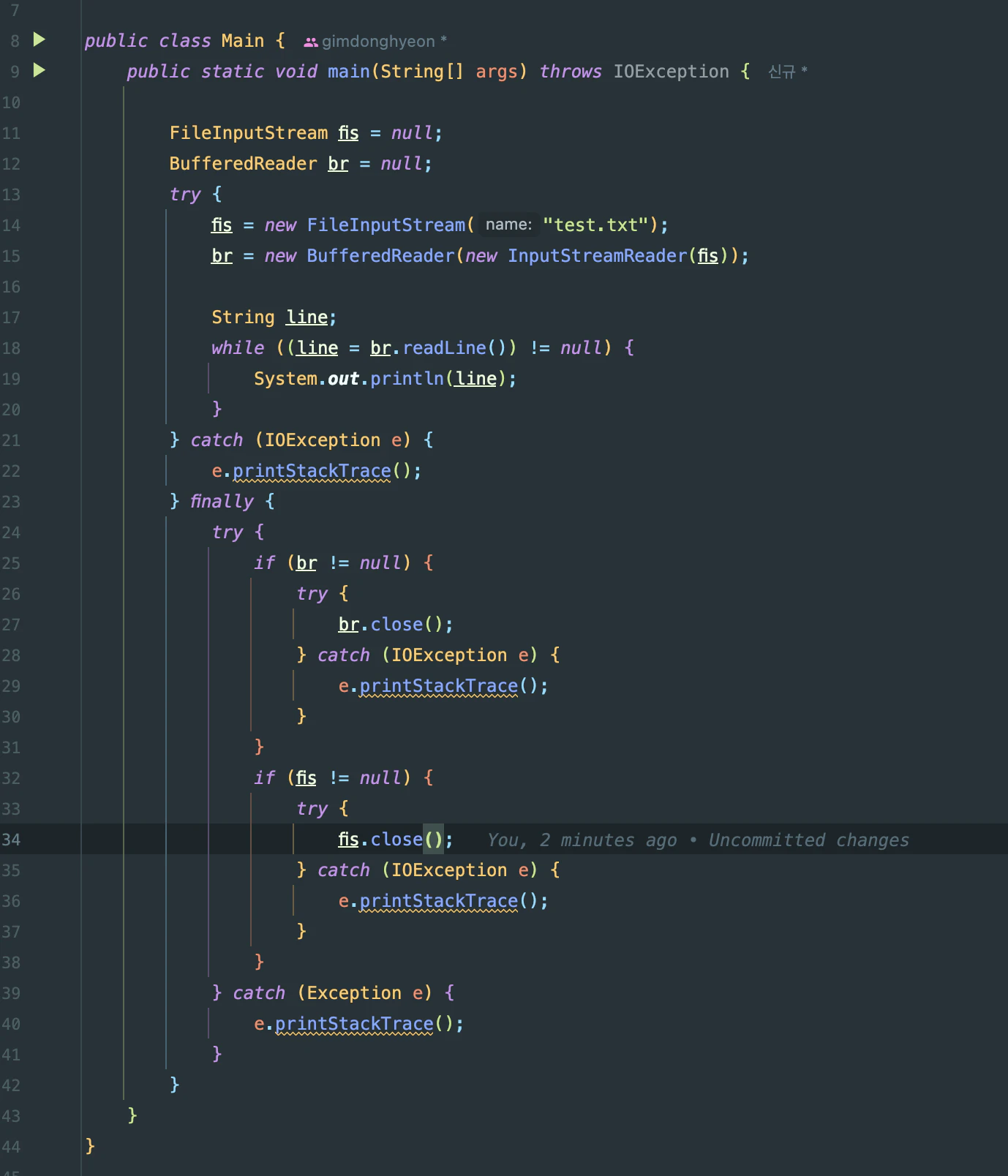Click the try keyword on line 24
Image resolution: width=1008 pixels, height=1176 pixels.
pyautogui.click(x=227, y=532)
